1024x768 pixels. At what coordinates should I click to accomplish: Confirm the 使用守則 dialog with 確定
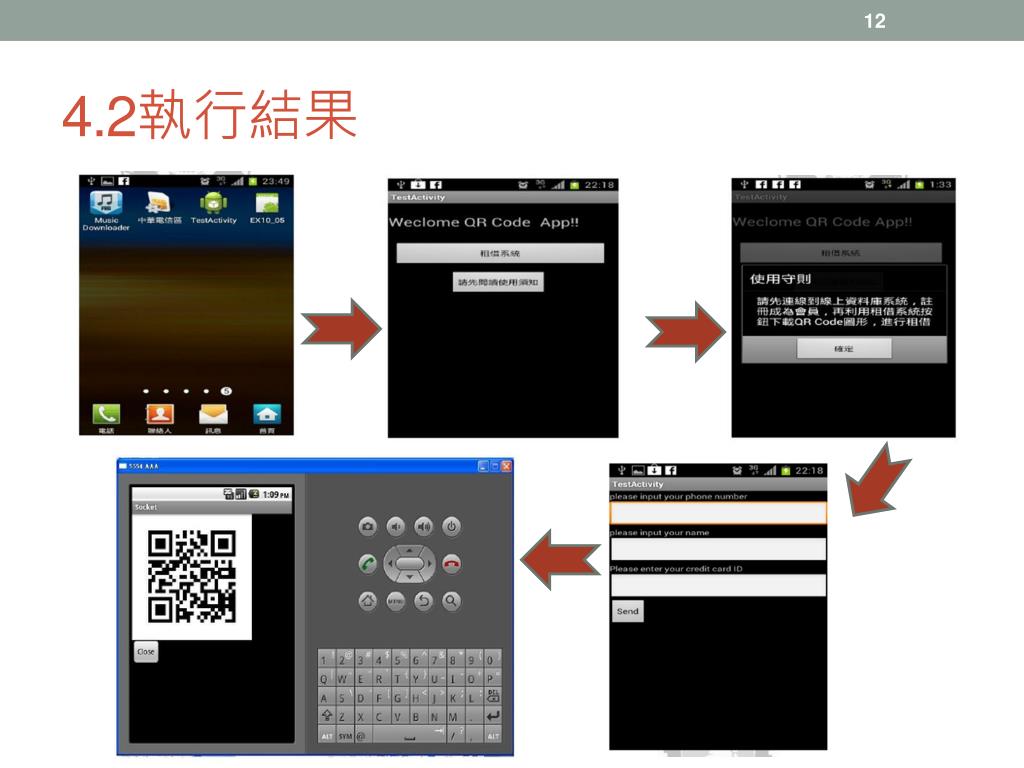coord(844,349)
